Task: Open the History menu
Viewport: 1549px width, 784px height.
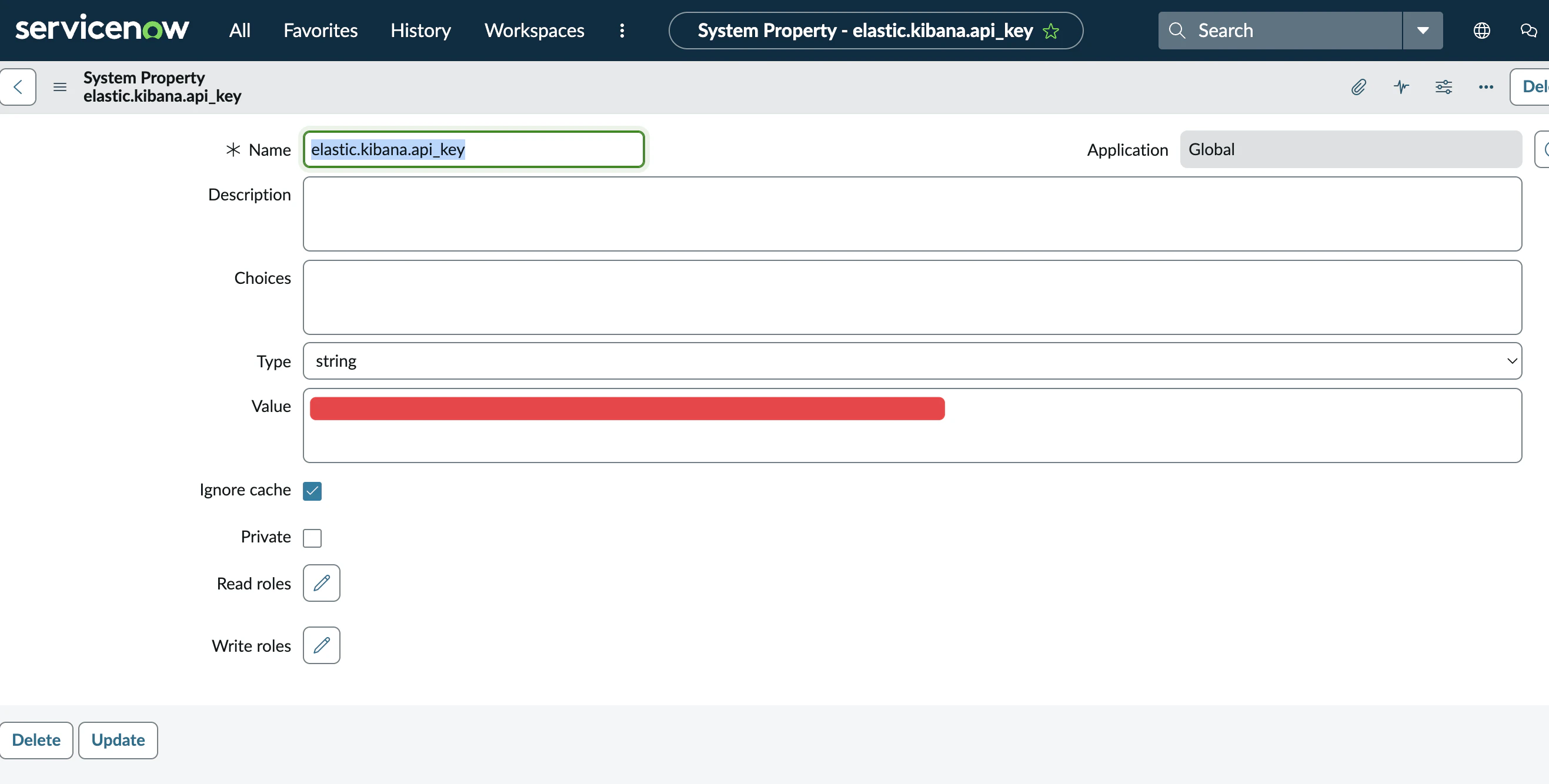Action: pos(420,31)
